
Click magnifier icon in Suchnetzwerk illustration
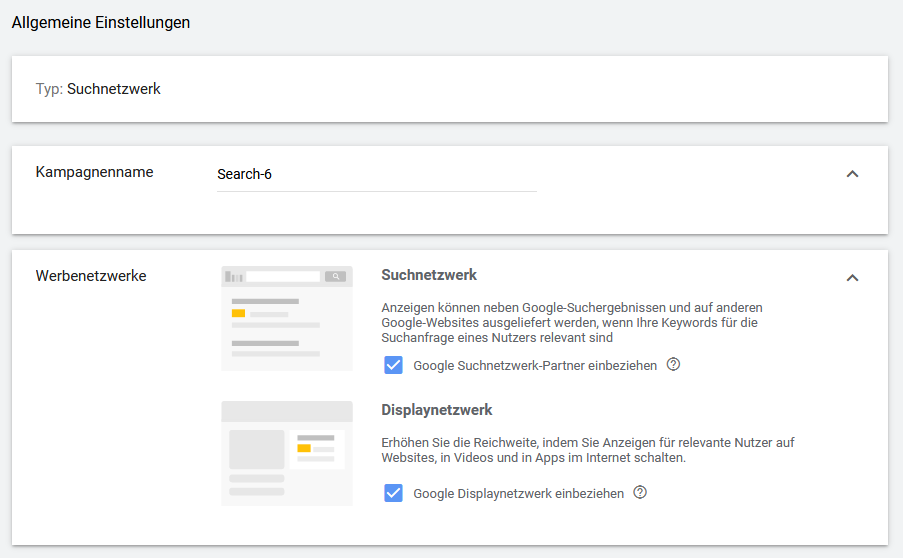337,276
